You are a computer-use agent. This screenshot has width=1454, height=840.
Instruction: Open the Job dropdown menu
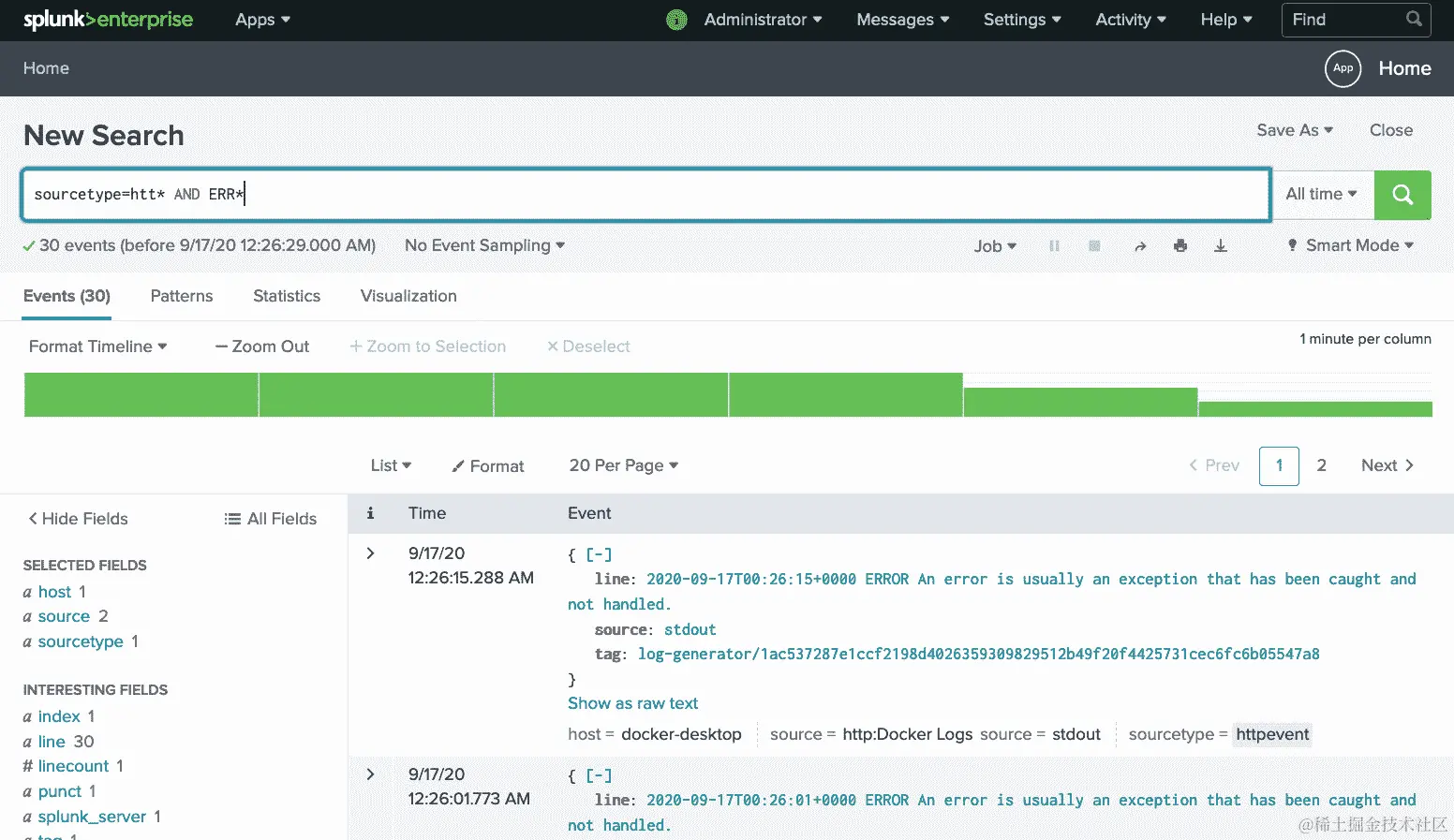pos(995,246)
